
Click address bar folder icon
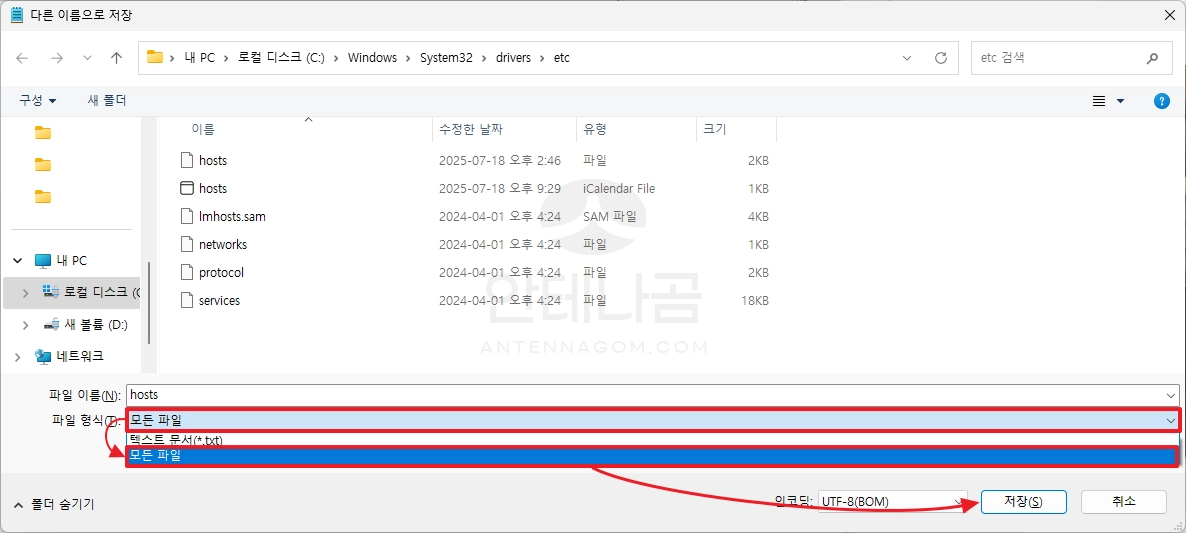tap(155, 57)
